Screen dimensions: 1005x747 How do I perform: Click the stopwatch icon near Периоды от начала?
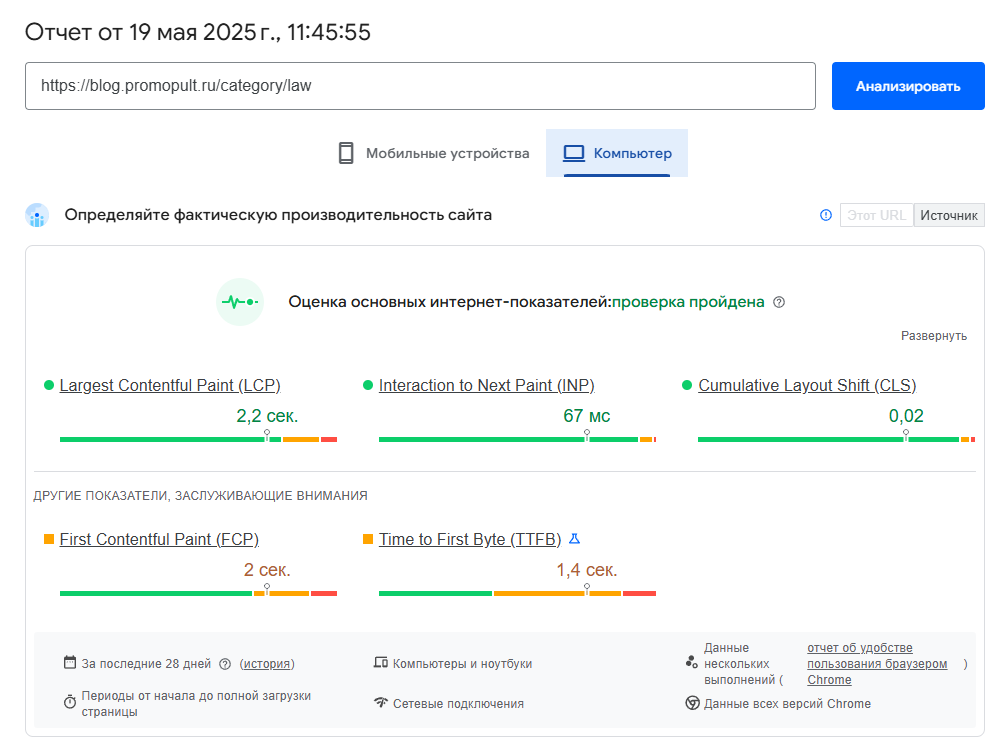pyautogui.click(x=70, y=702)
